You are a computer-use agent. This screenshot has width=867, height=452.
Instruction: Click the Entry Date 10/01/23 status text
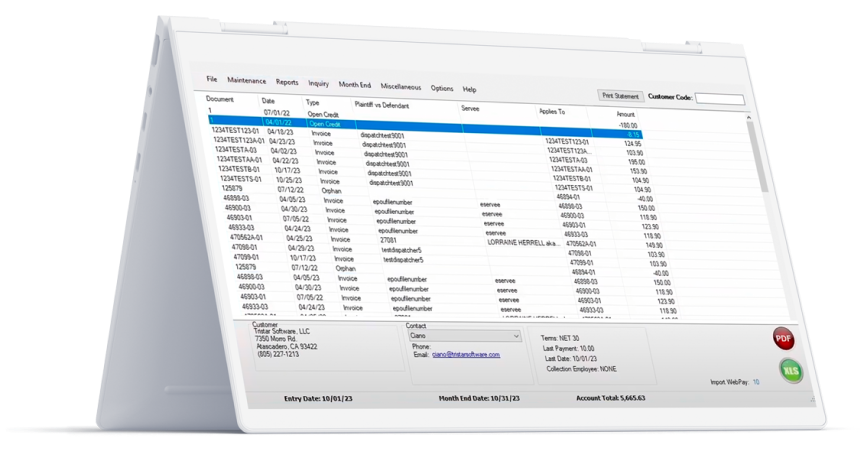point(318,398)
